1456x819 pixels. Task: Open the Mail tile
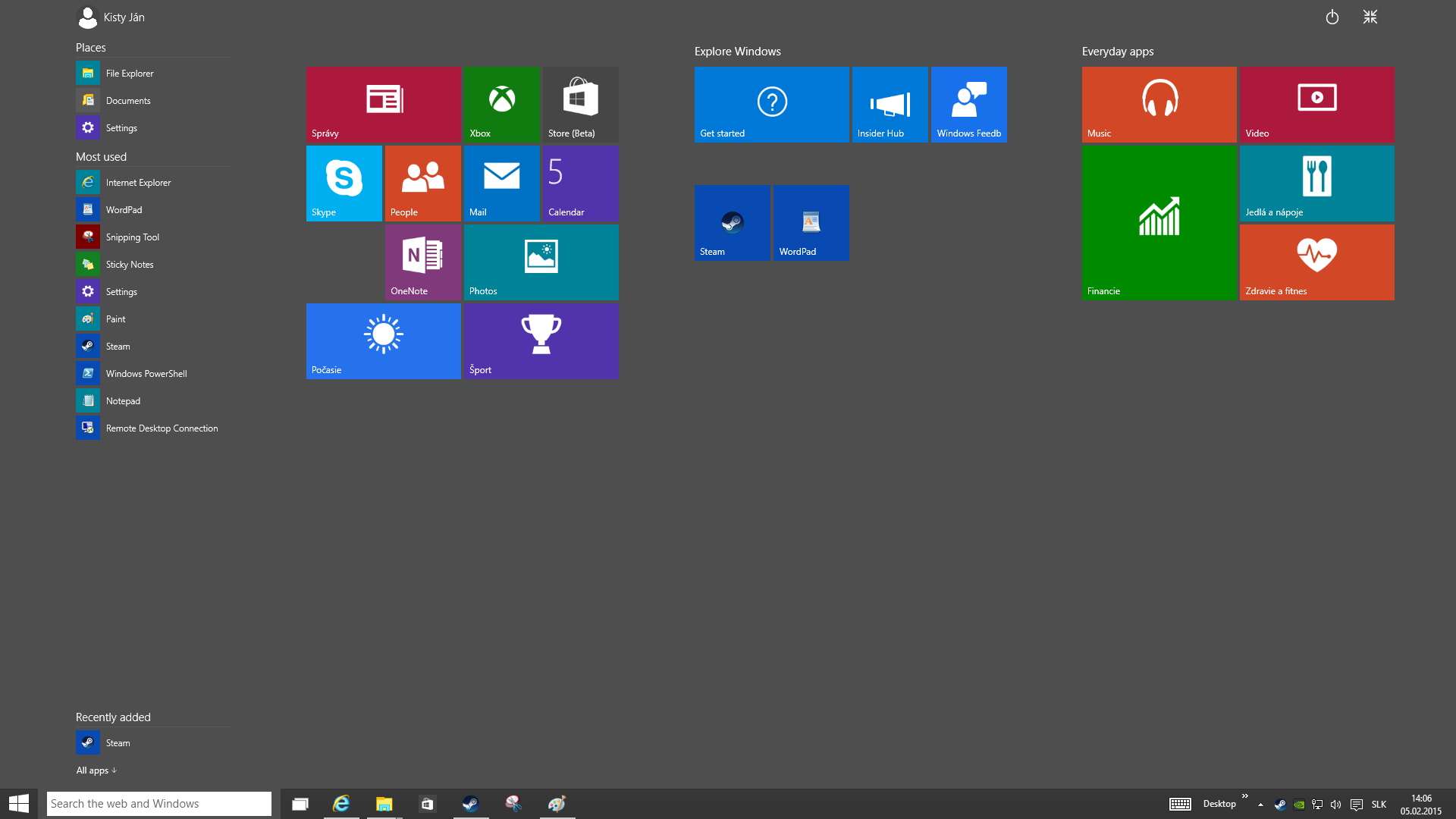tap(501, 184)
